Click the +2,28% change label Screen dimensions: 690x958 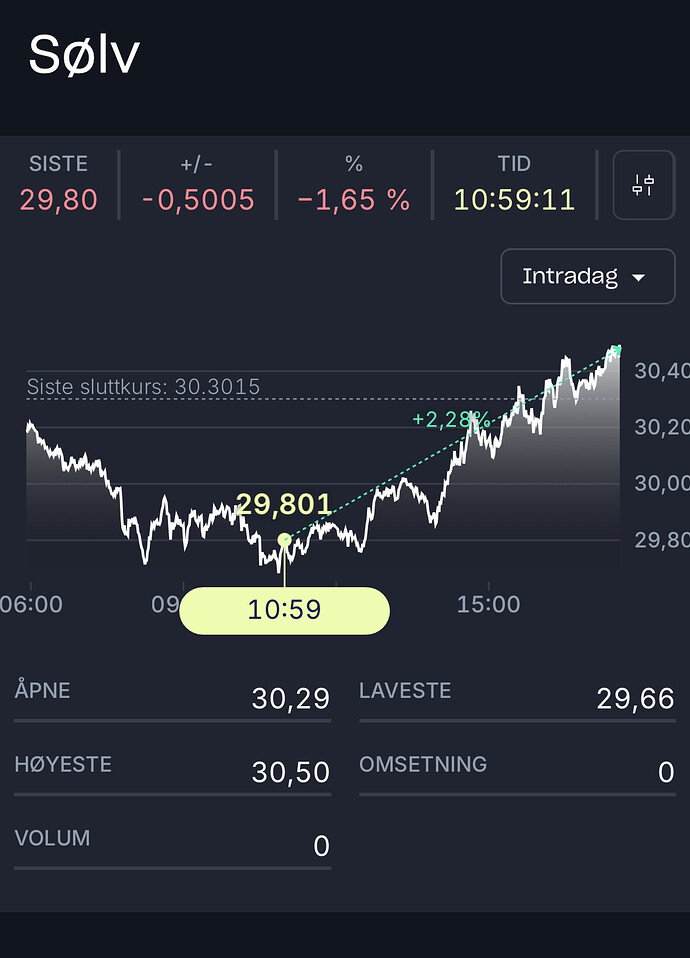tap(451, 419)
